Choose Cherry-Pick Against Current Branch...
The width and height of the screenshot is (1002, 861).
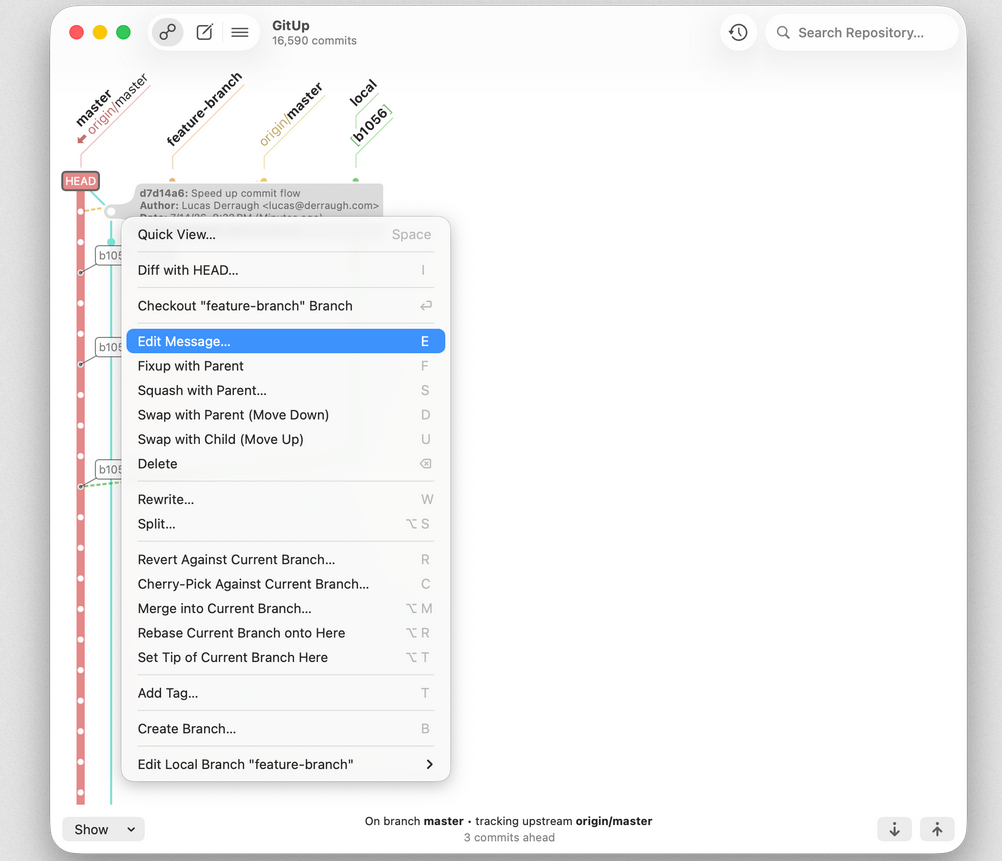[x=286, y=584]
